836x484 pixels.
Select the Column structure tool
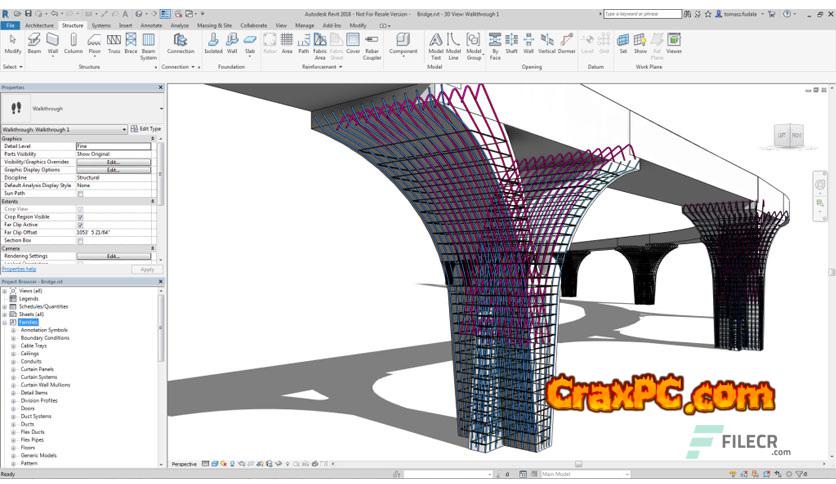click(x=73, y=42)
